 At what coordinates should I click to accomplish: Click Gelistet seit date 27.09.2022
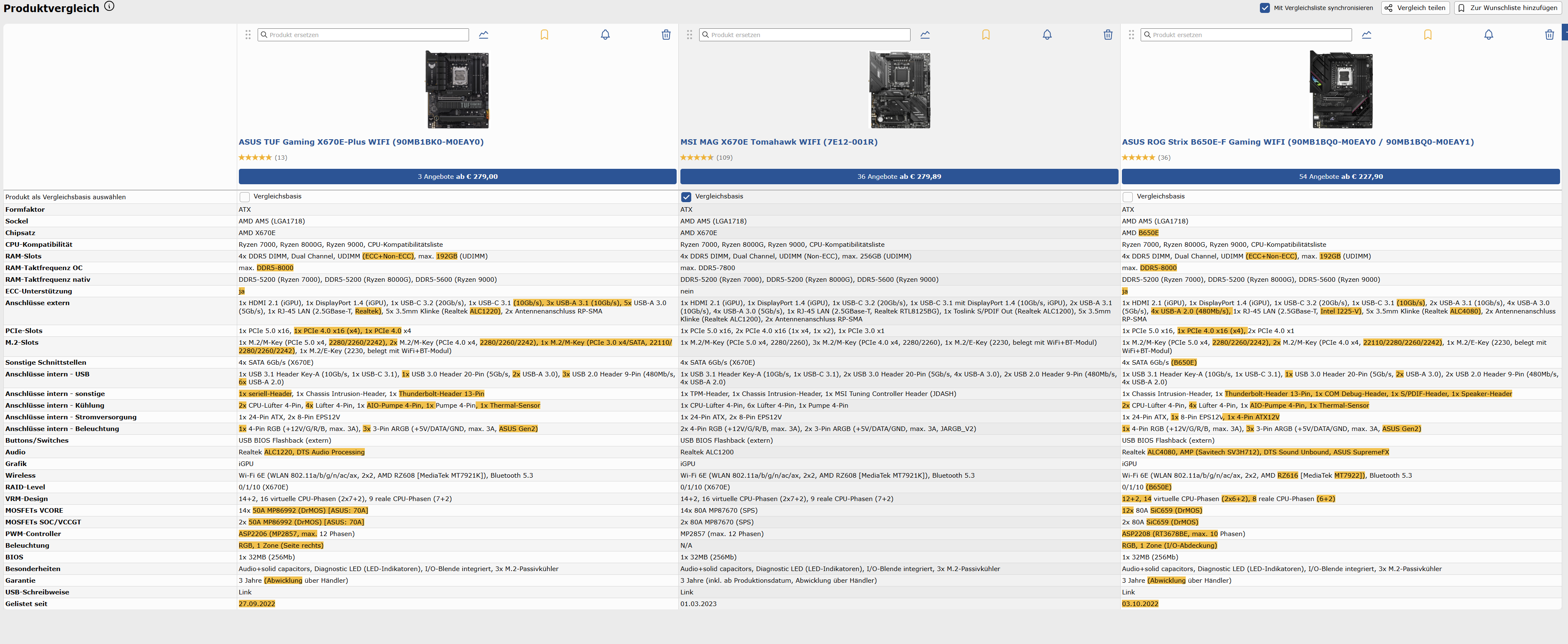click(x=257, y=604)
